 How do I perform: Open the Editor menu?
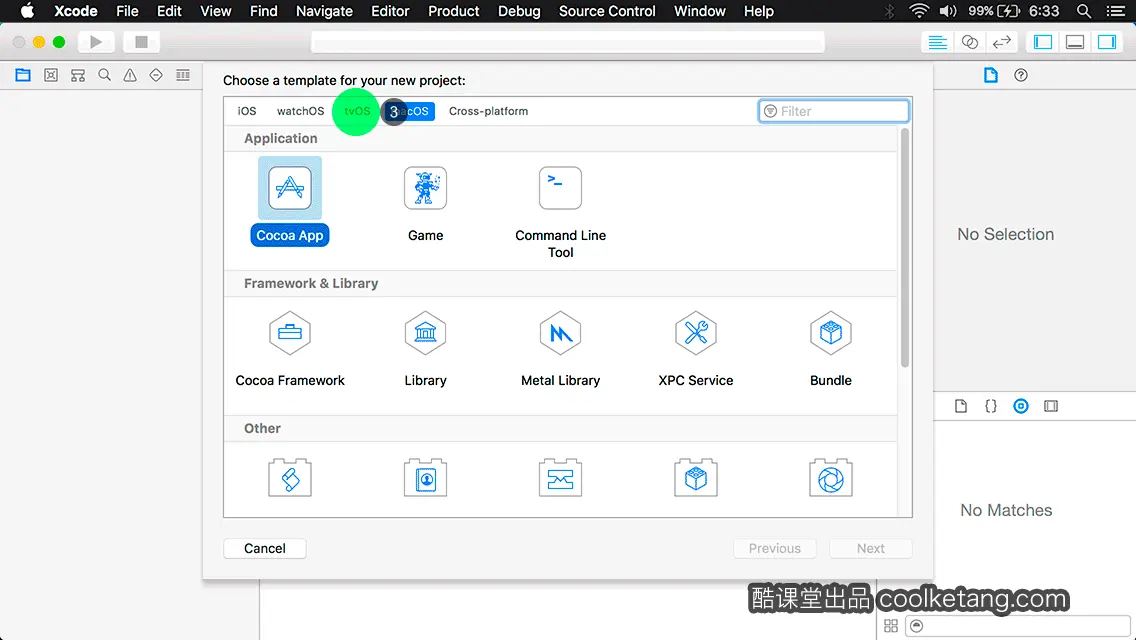(390, 11)
